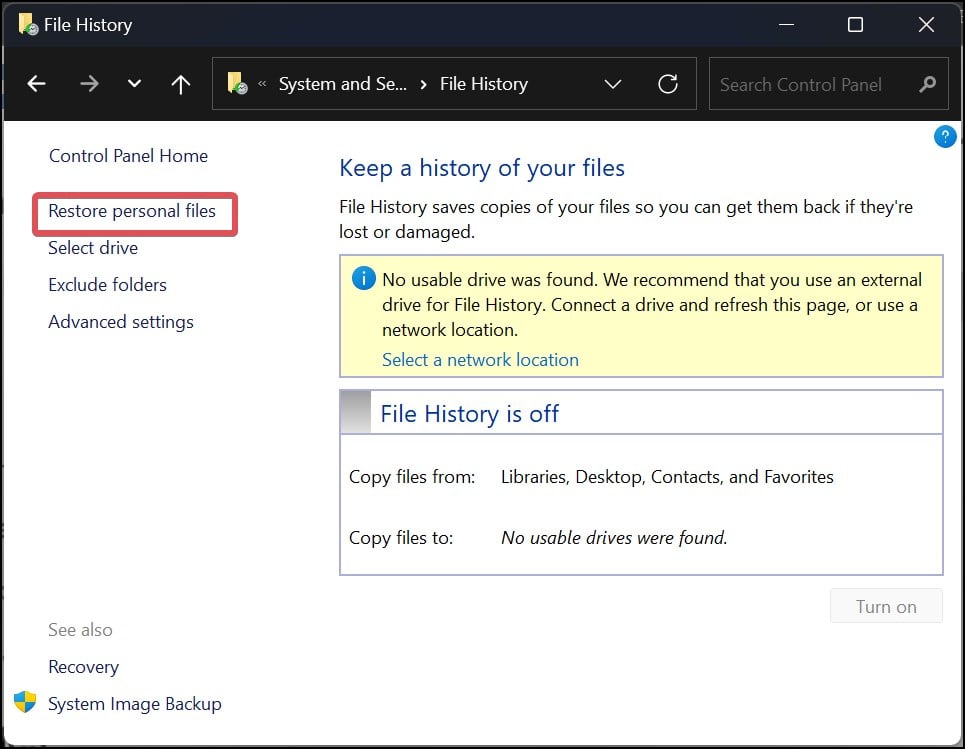The height and width of the screenshot is (749, 965).
Task: Click the File History title bar icon
Action: (x=28, y=24)
